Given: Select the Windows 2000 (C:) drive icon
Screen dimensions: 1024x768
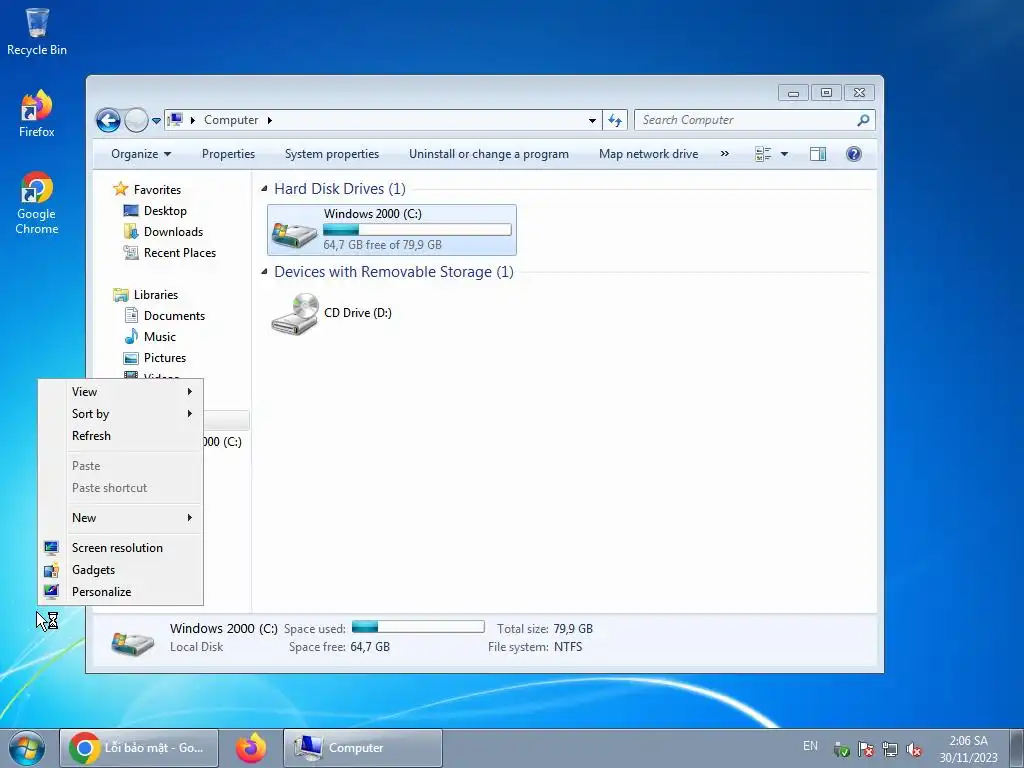Looking at the screenshot, I should click(x=295, y=232).
